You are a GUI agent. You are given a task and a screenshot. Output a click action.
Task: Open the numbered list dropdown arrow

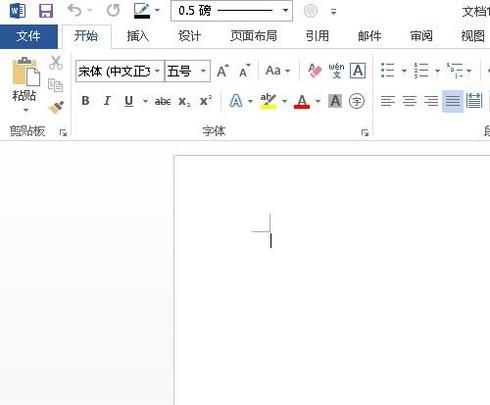pyautogui.click(x=437, y=71)
